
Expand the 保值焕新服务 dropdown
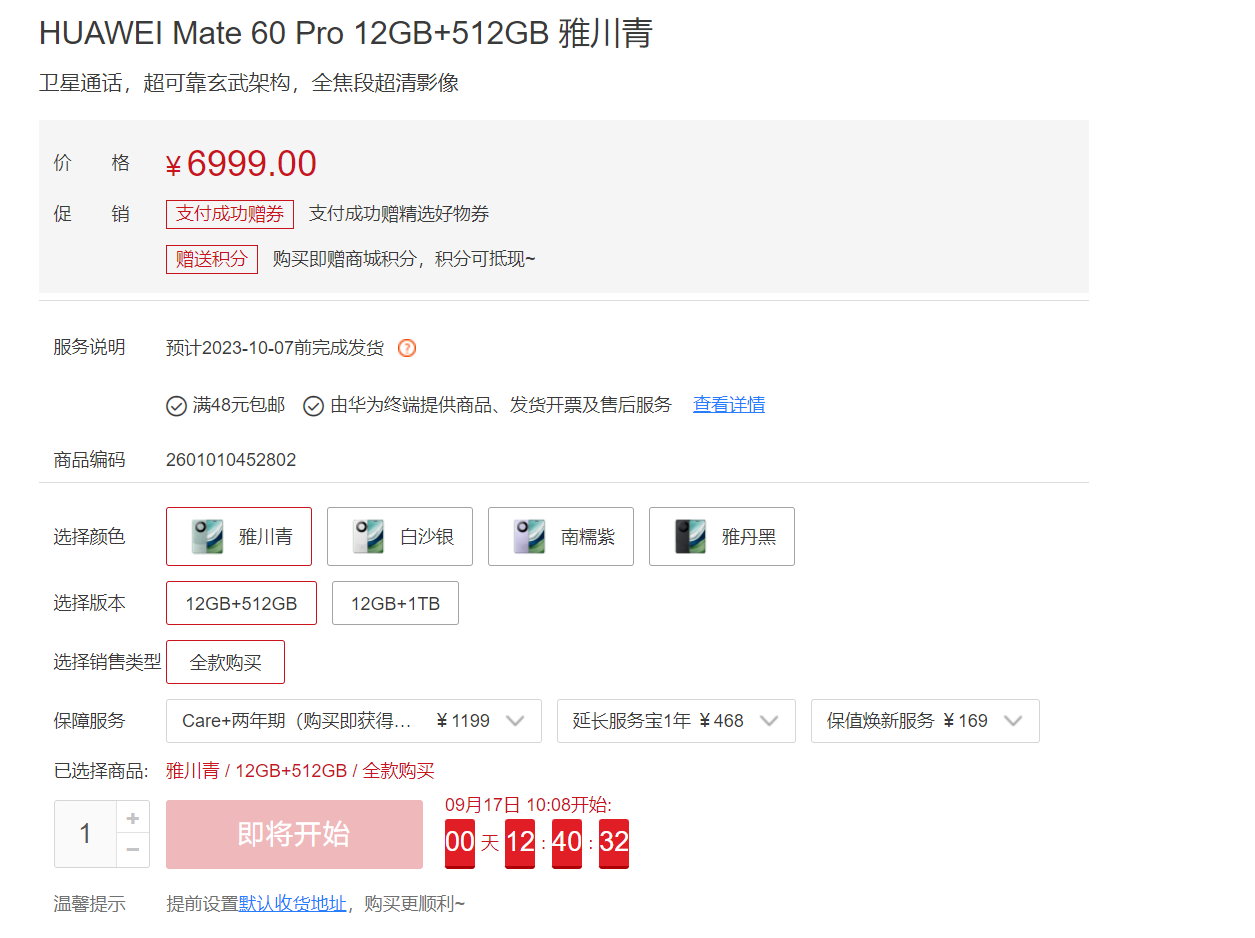point(925,721)
